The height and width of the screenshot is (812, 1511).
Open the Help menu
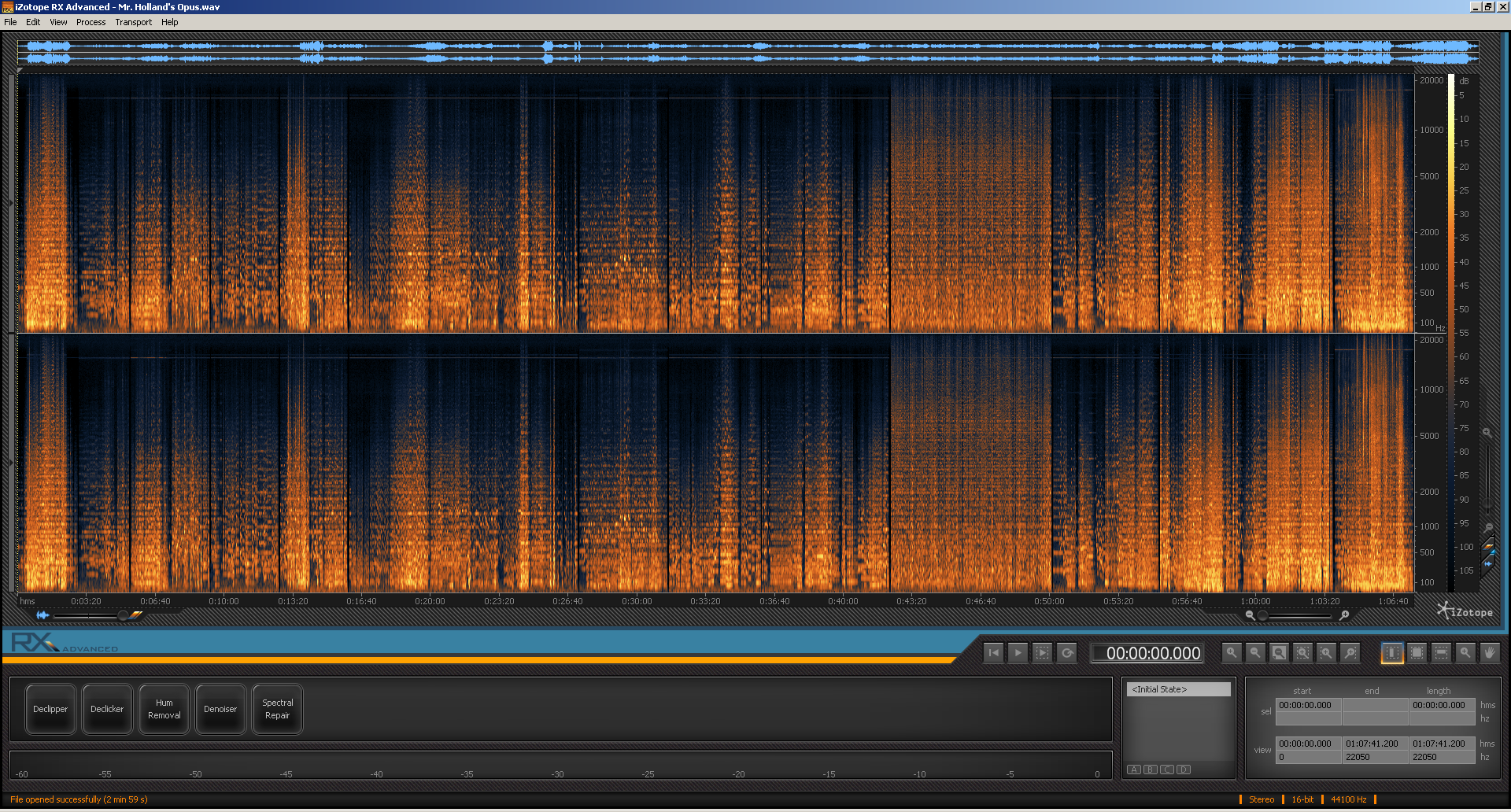170,22
